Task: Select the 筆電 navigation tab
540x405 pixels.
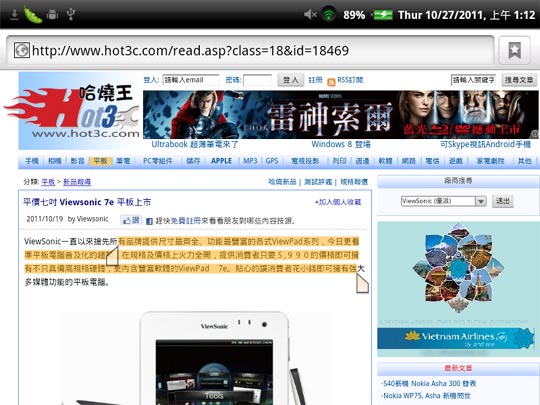Action: [x=123, y=161]
